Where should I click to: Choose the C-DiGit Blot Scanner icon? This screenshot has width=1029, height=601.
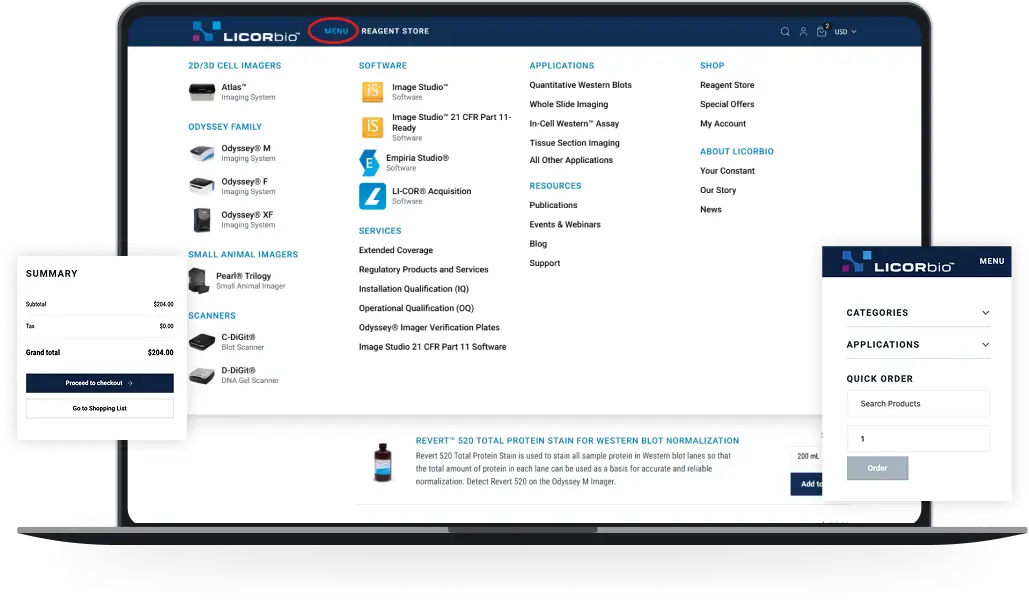(202, 342)
